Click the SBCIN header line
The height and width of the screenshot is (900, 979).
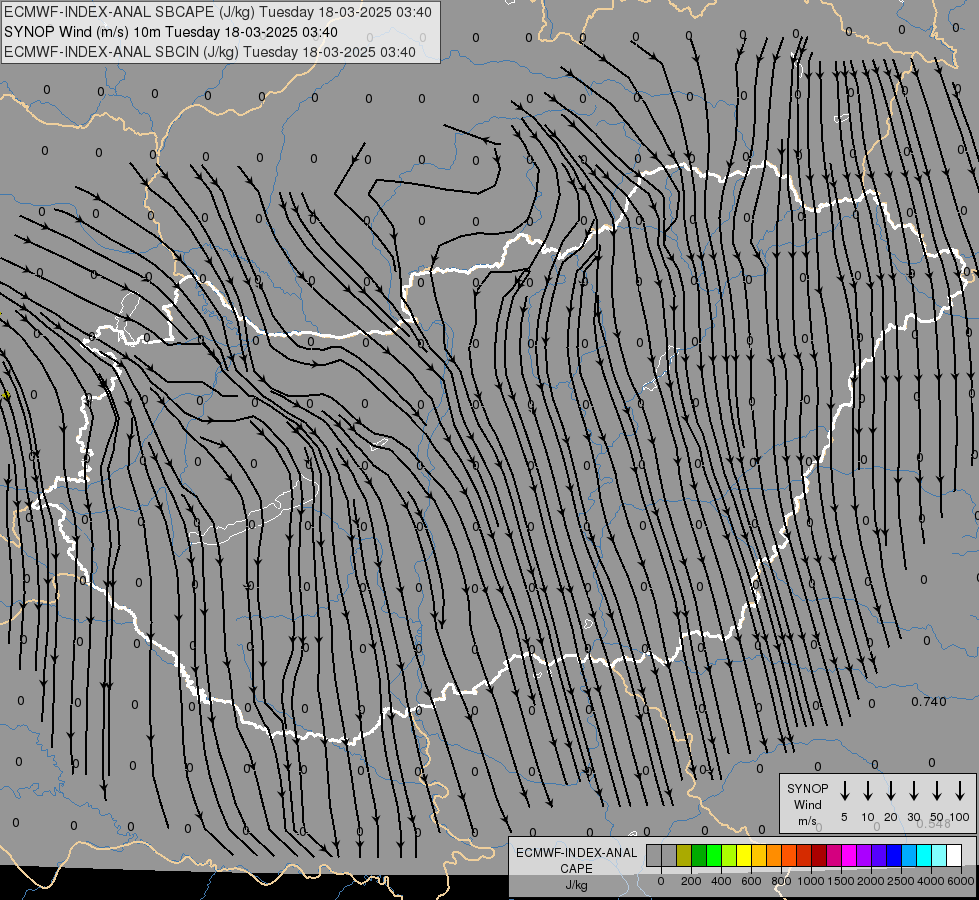pyautogui.click(x=209, y=52)
